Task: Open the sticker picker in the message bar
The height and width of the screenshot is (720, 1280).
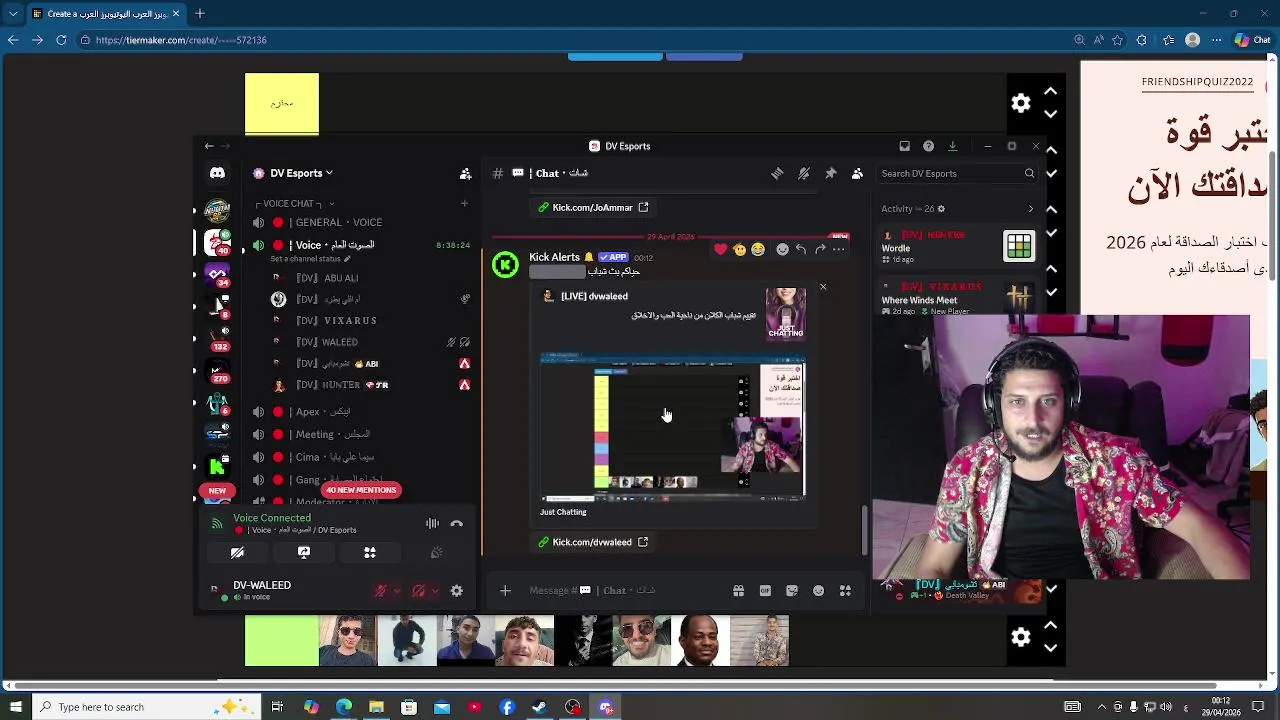Action: (792, 591)
